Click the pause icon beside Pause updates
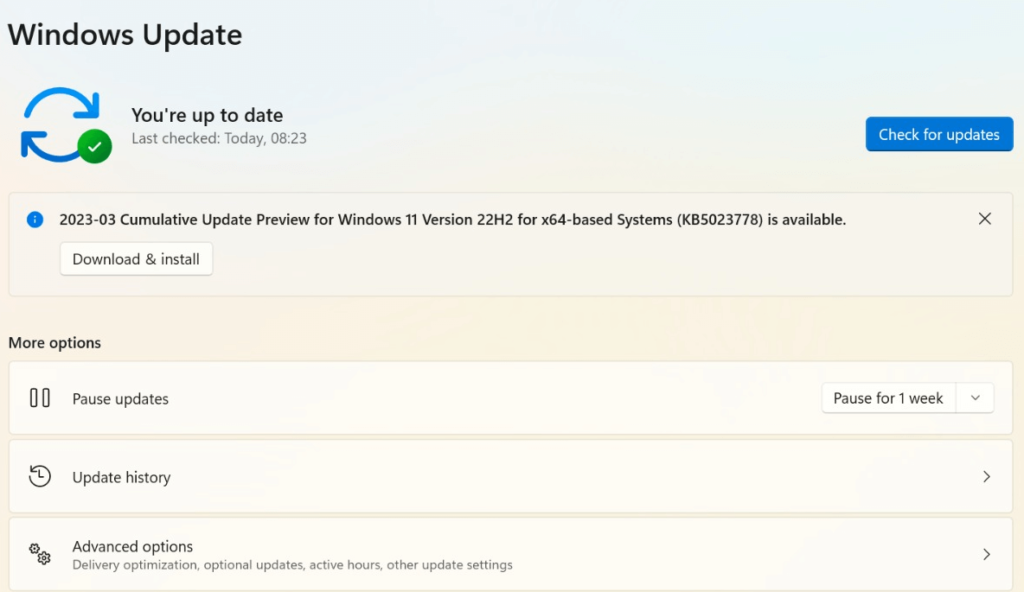The image size is (1024, 592). (40, 398)
